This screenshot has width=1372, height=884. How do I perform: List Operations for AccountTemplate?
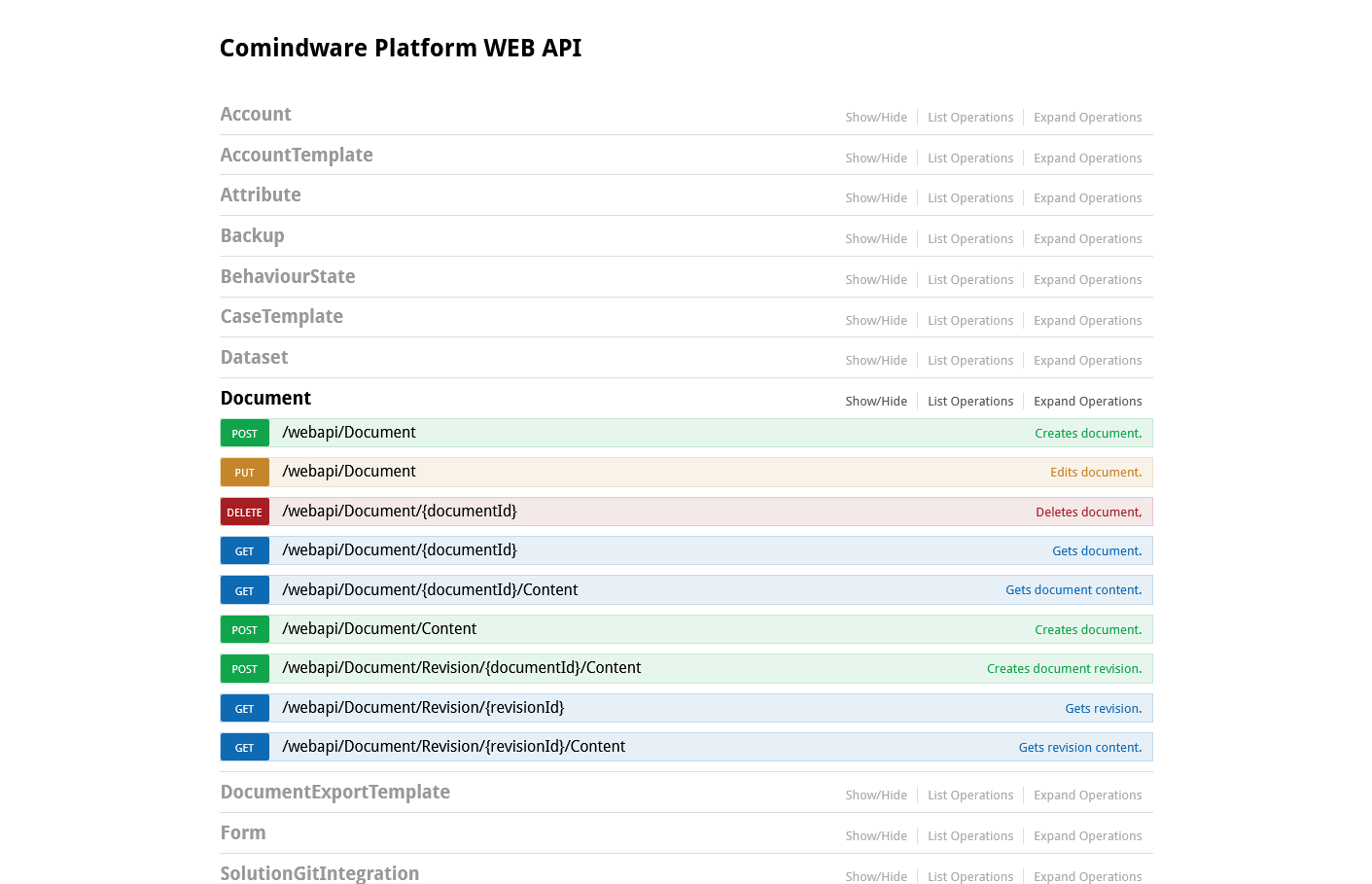970,159
